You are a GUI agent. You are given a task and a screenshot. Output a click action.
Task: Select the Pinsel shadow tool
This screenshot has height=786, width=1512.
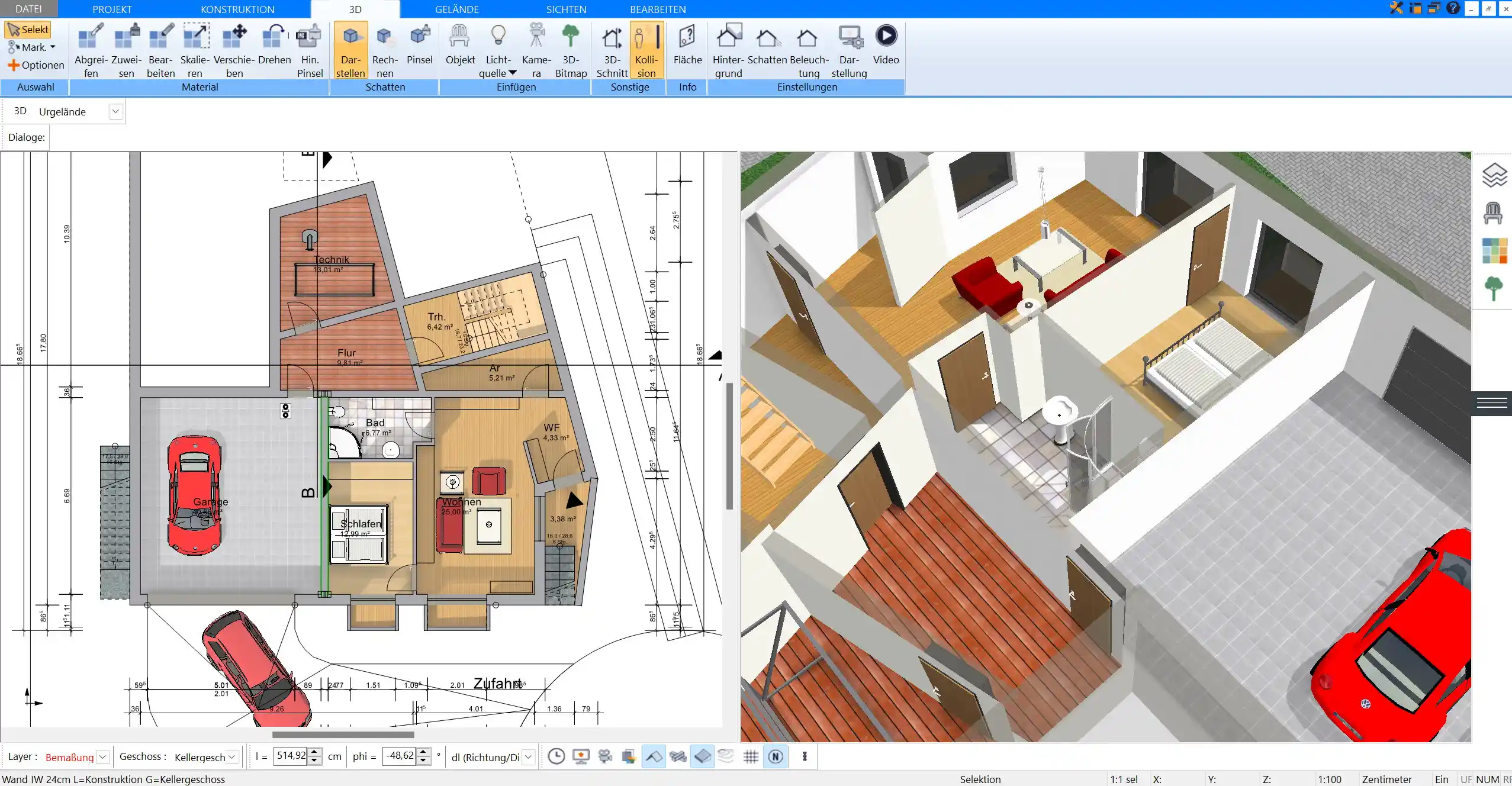coord(419,44)
